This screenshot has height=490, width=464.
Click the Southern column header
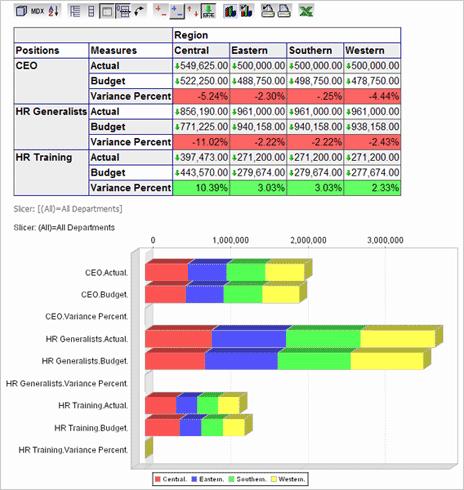point(315,51)
